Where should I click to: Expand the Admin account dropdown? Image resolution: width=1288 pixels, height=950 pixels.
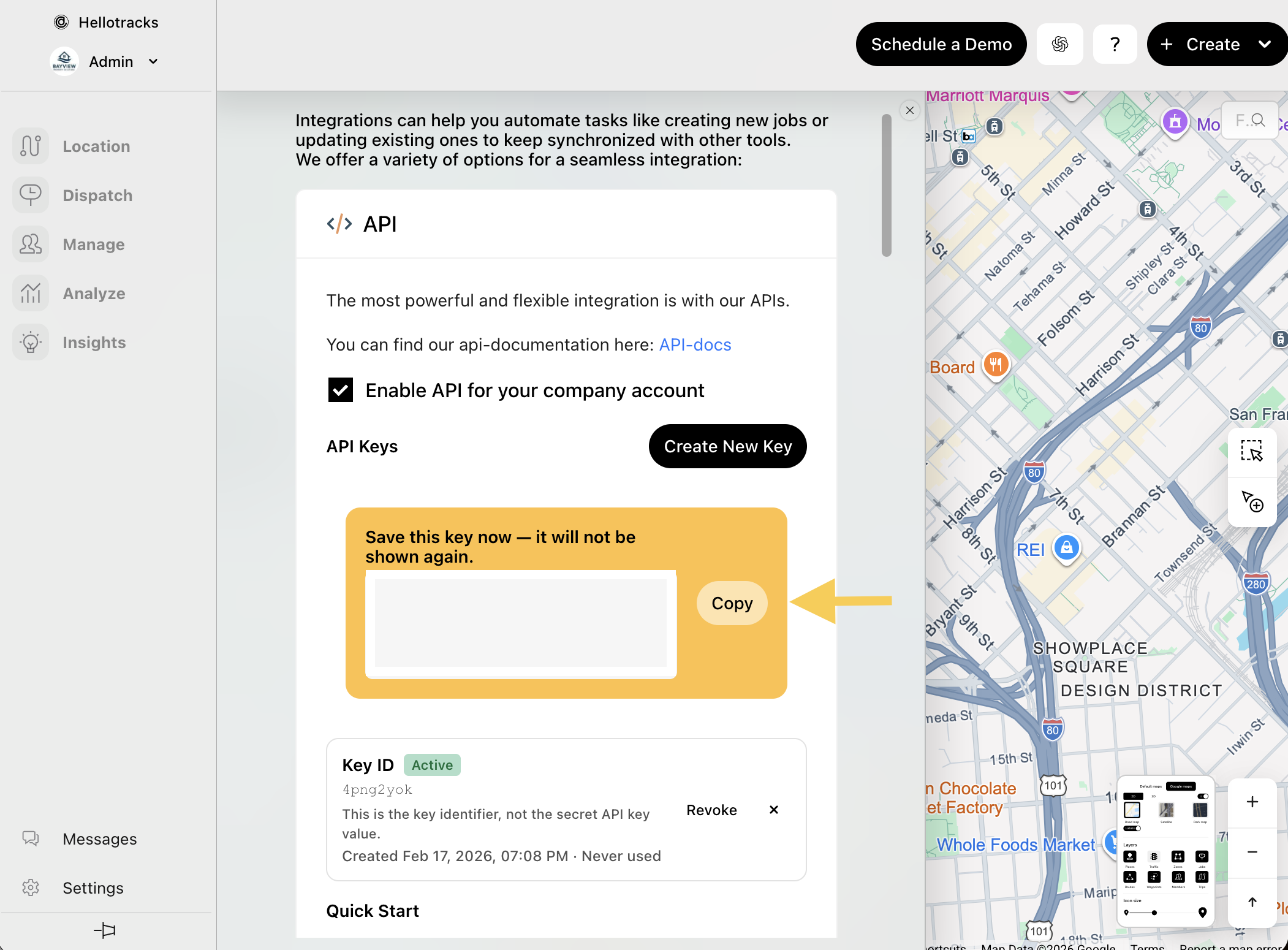tap(153, 61)
